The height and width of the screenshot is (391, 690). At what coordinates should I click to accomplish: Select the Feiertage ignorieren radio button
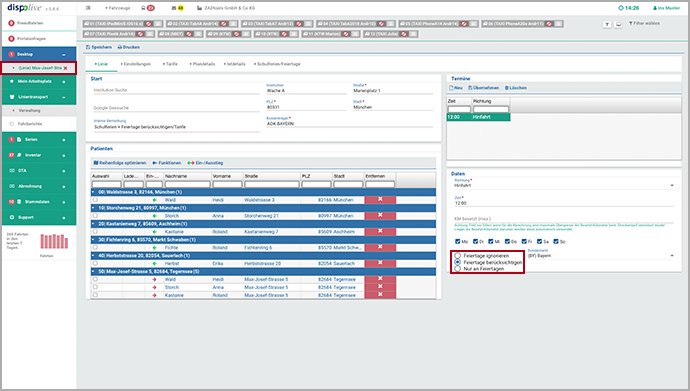coord(458,256)
